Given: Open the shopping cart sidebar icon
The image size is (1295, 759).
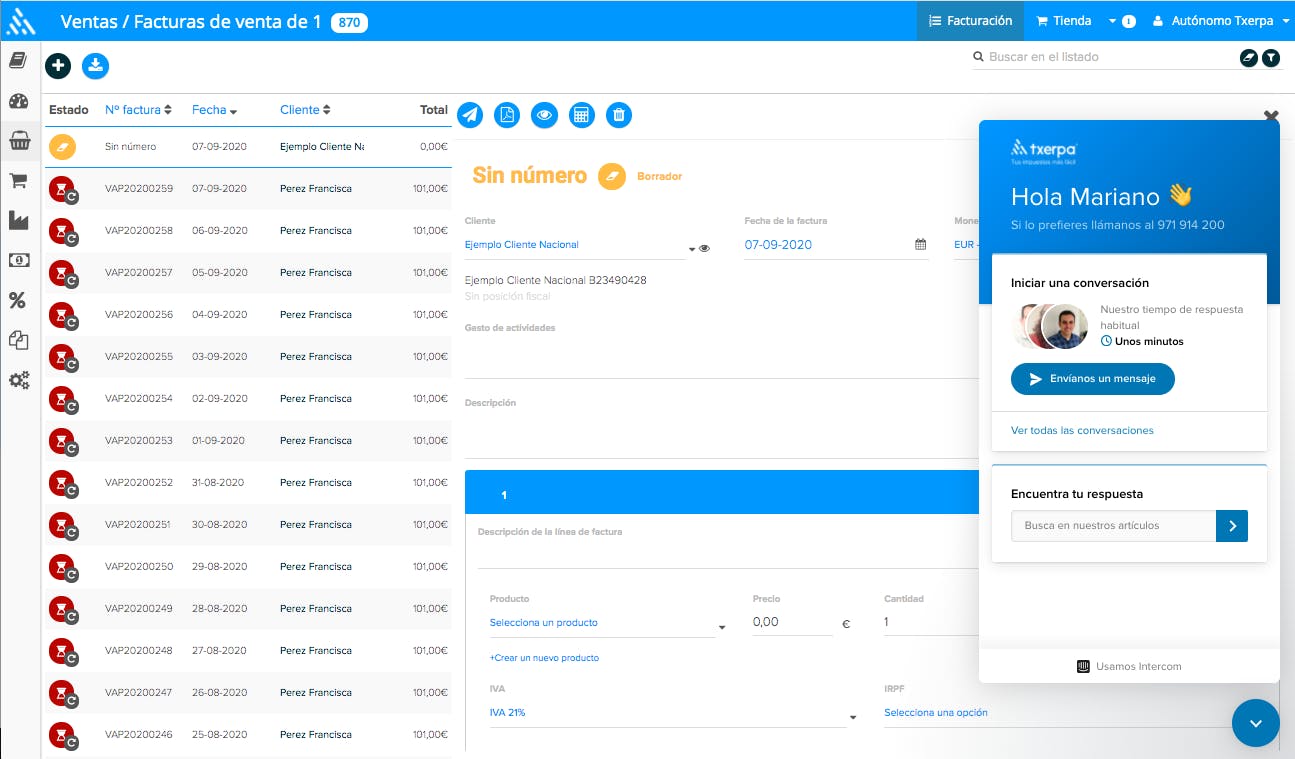Looking at the screenshot, I should click(18, 180).
